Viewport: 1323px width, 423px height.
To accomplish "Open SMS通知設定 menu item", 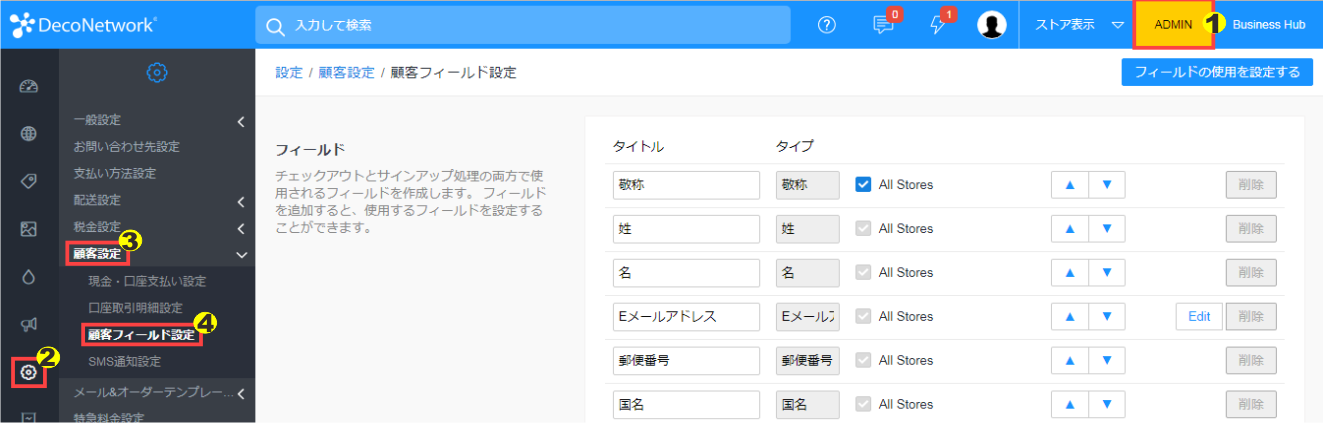I will (124, 362).
